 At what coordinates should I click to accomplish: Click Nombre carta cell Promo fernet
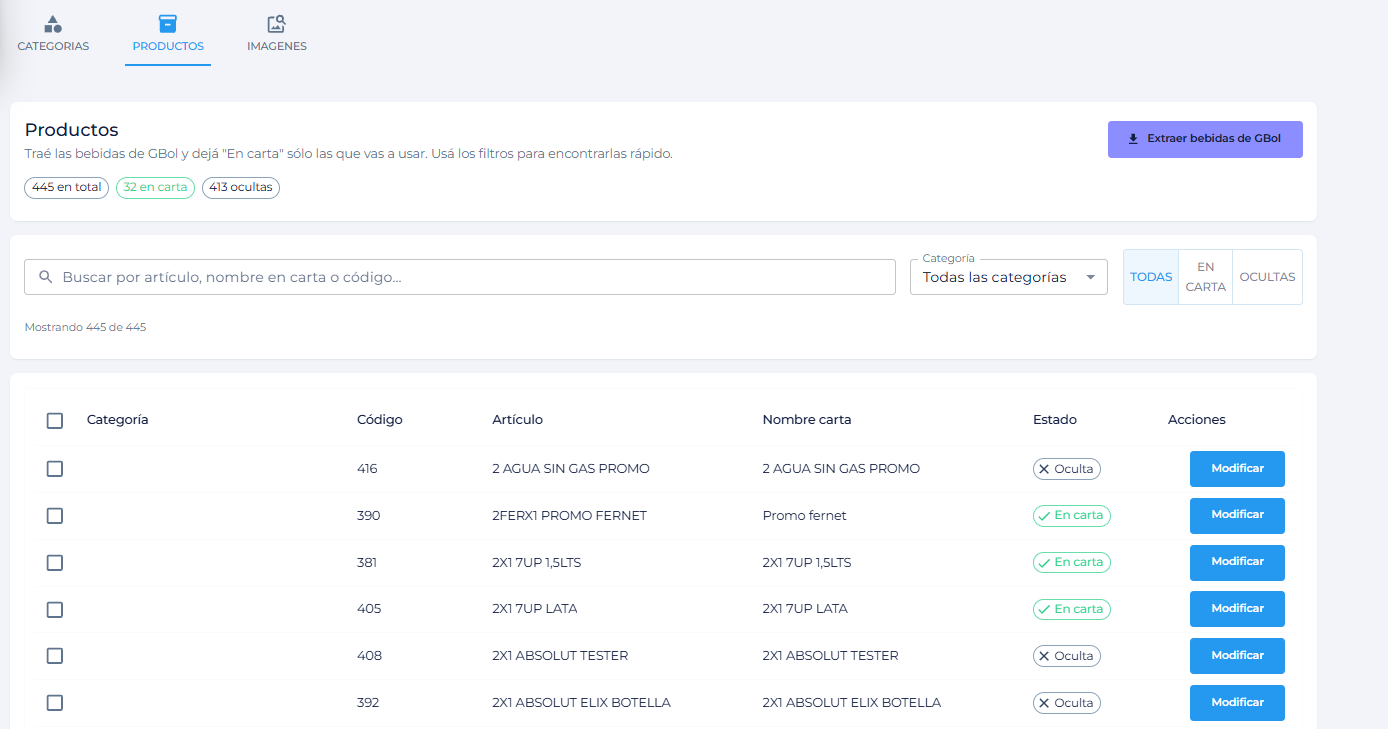tap(804, 516)
